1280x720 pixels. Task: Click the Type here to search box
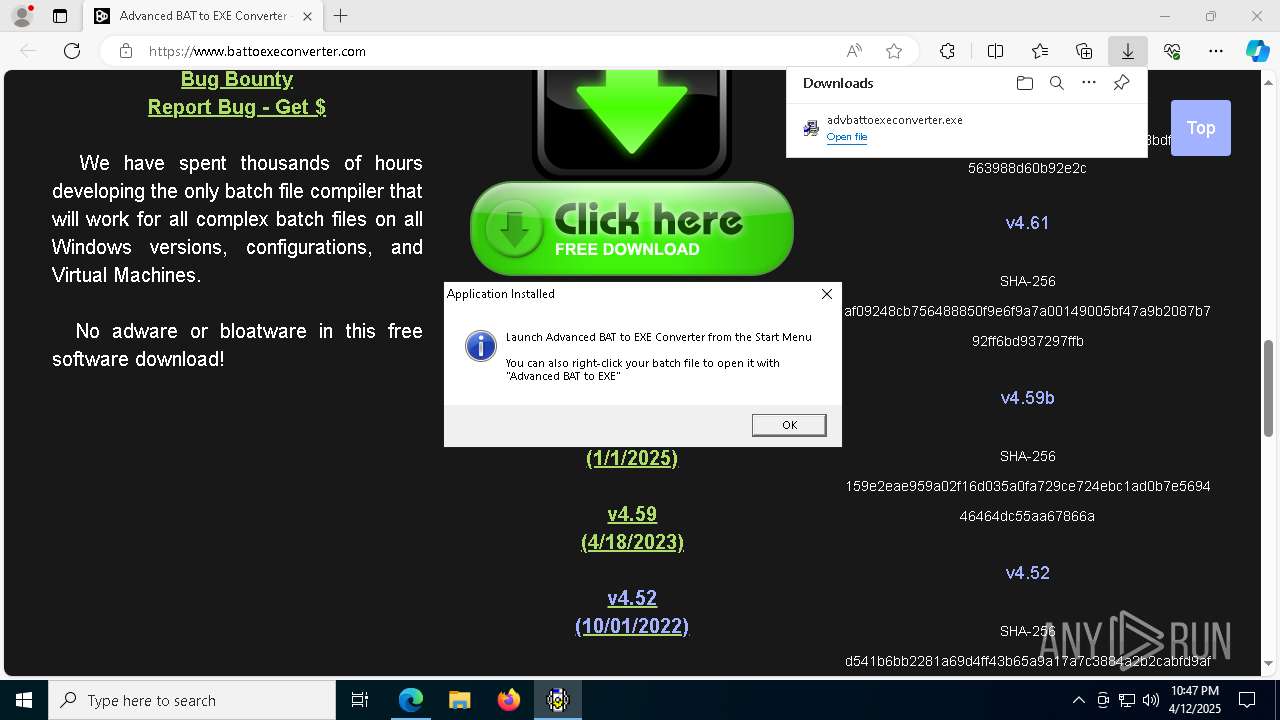[x=192, y=700]
